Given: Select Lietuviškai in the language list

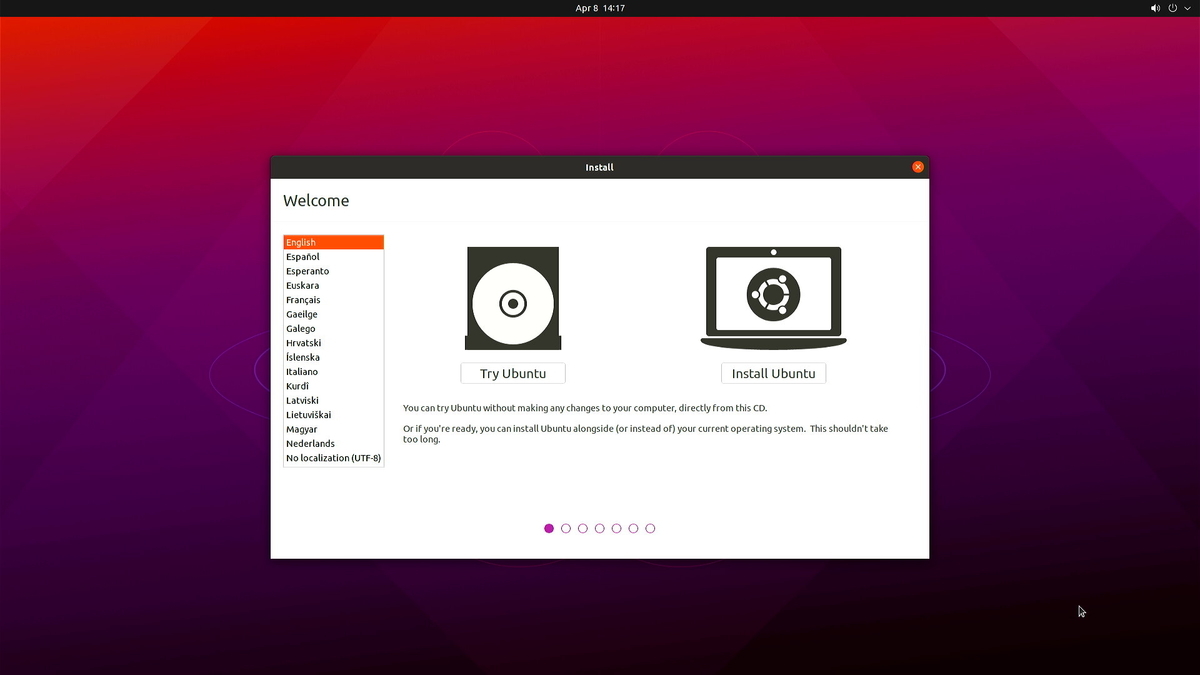Looking at the screenshot, I should pos(334,414).
